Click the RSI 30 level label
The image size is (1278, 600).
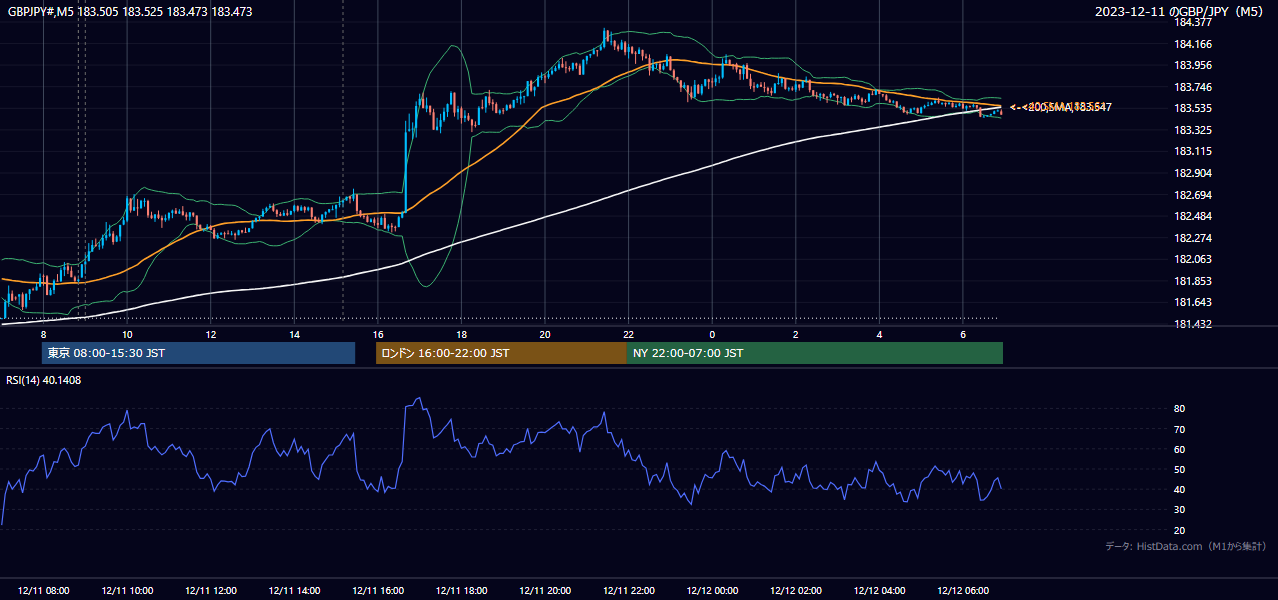point(1179,510)
